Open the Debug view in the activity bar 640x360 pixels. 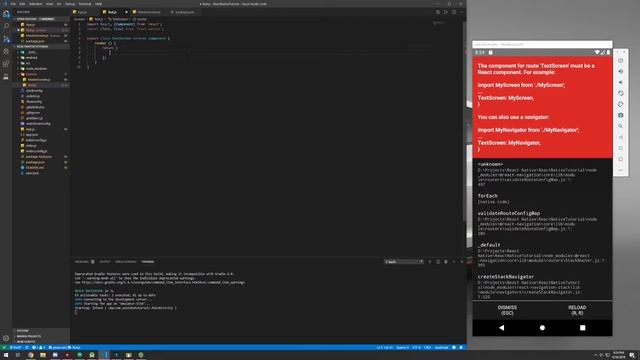click(x=6, y=52)
